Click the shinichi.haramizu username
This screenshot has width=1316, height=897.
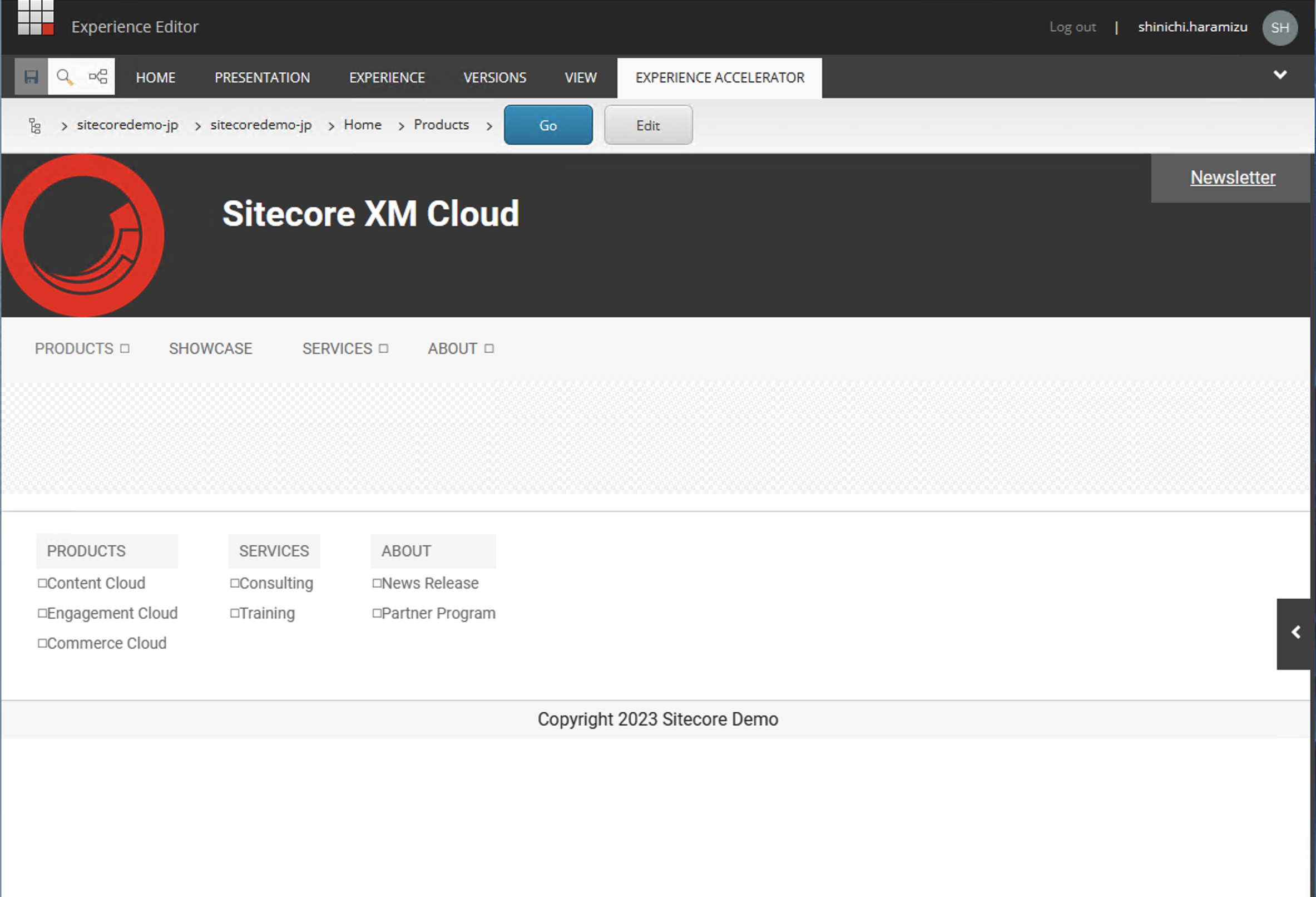1193,27
